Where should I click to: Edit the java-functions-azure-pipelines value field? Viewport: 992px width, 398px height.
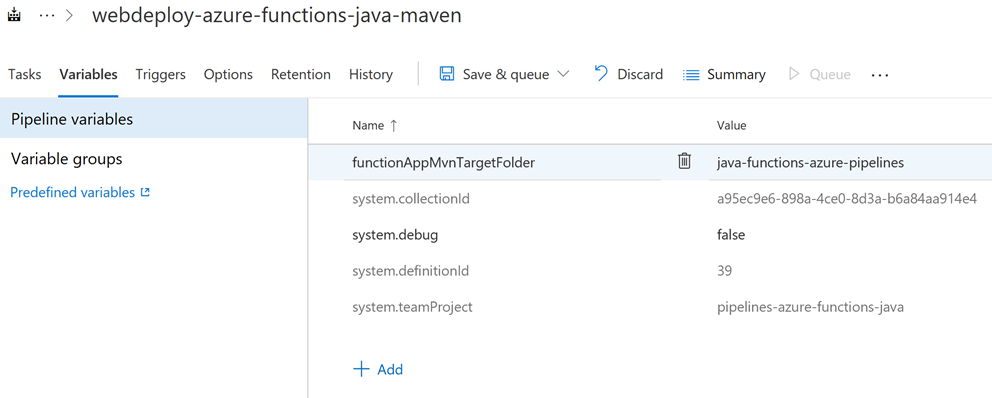point(850,163)
